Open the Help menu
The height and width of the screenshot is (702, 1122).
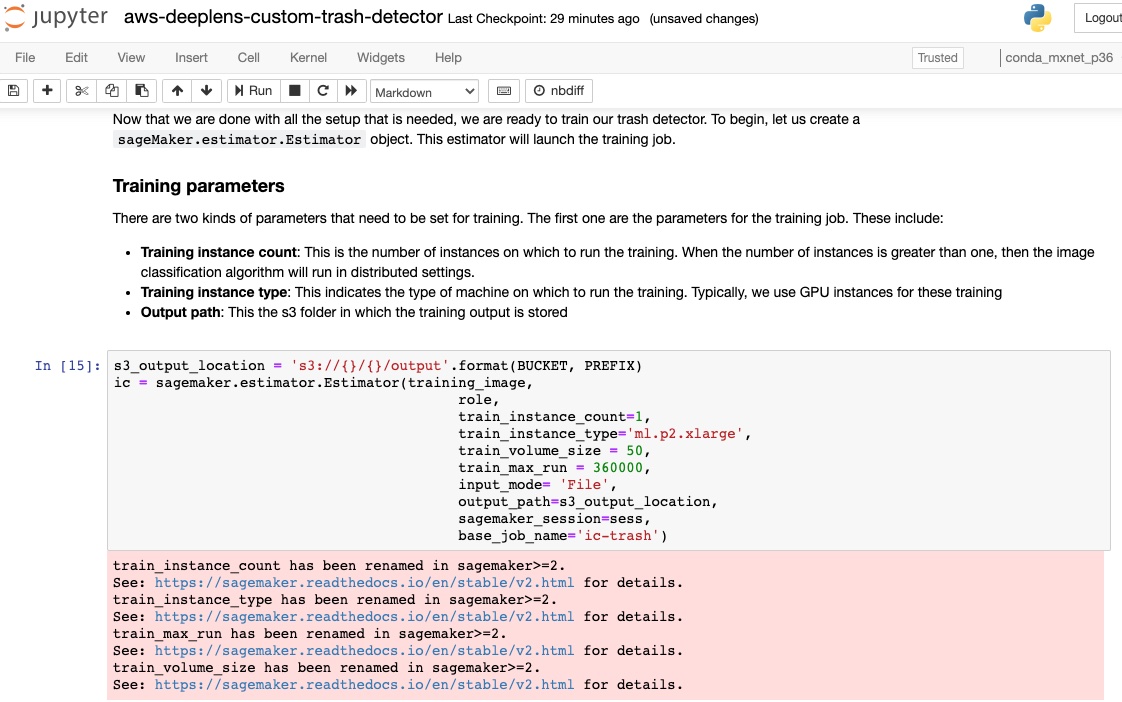(x=448, y=58)
